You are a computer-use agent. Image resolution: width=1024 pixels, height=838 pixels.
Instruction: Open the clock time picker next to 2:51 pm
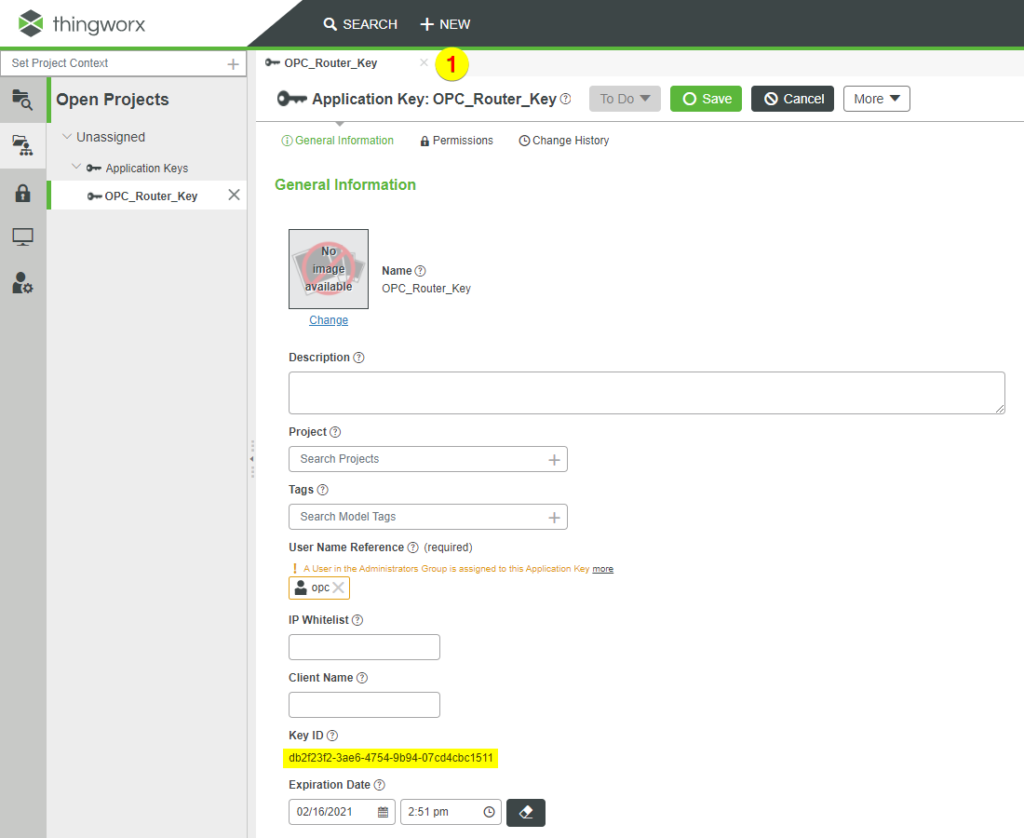[x=489, y=812]
